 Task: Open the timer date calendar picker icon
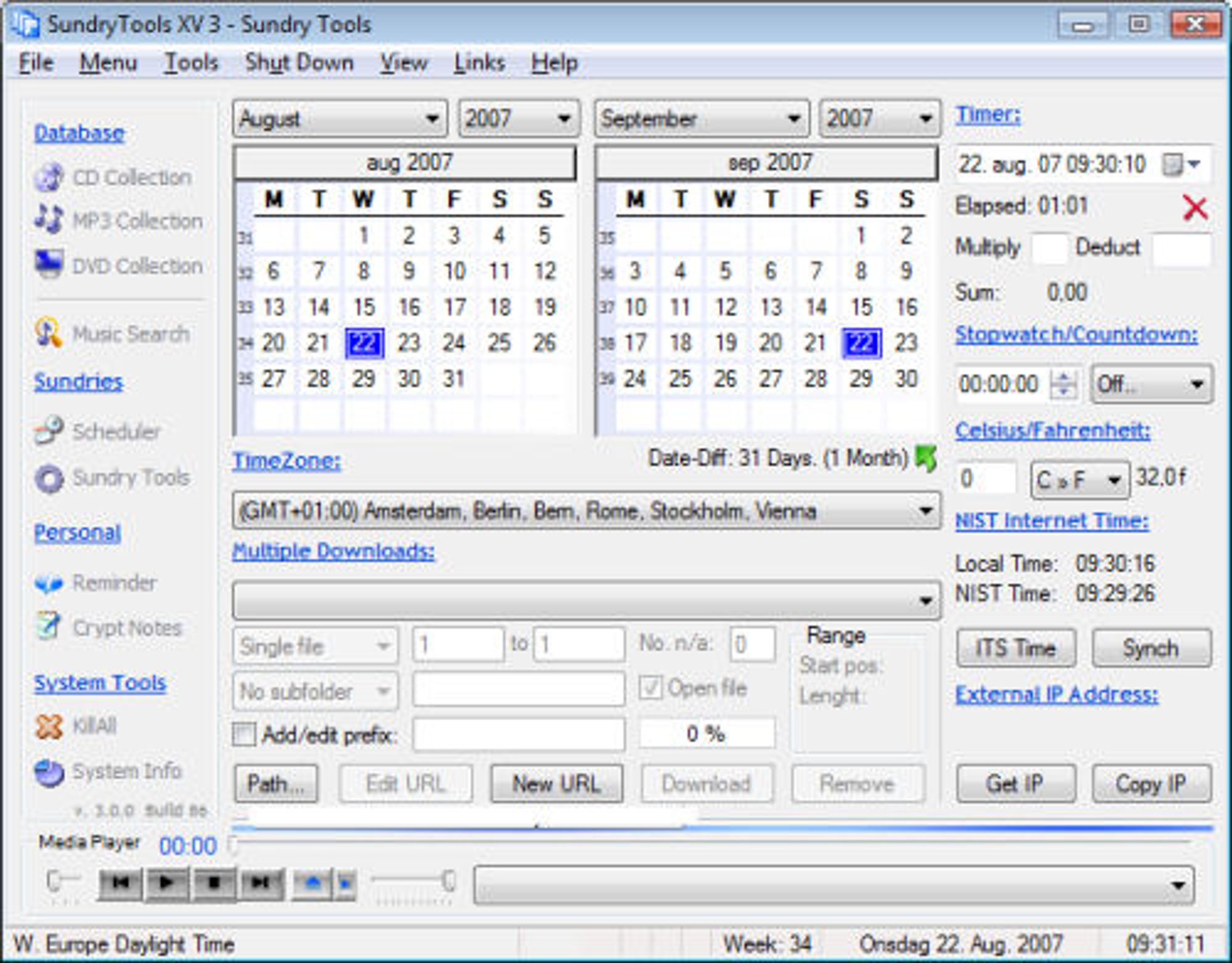click(1181, 164)
